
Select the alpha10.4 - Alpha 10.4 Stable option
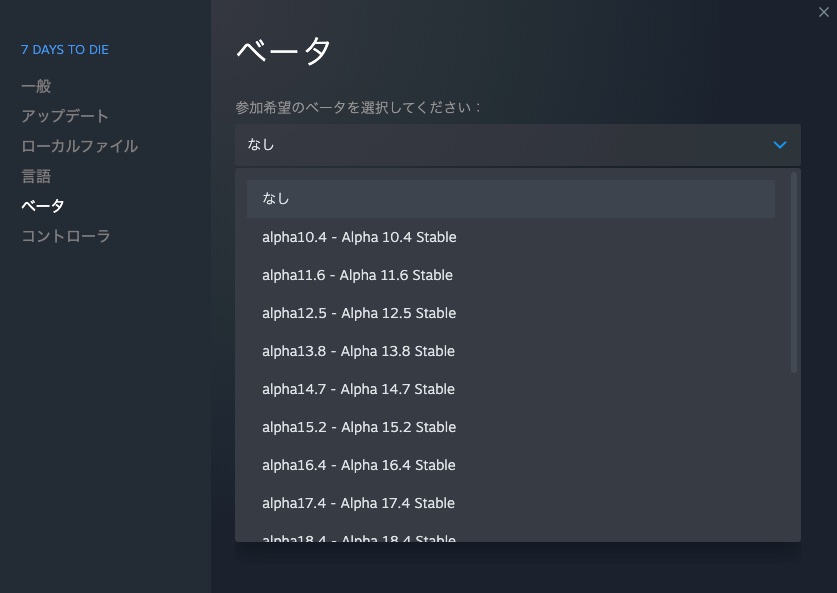click(x=358, y=237)
